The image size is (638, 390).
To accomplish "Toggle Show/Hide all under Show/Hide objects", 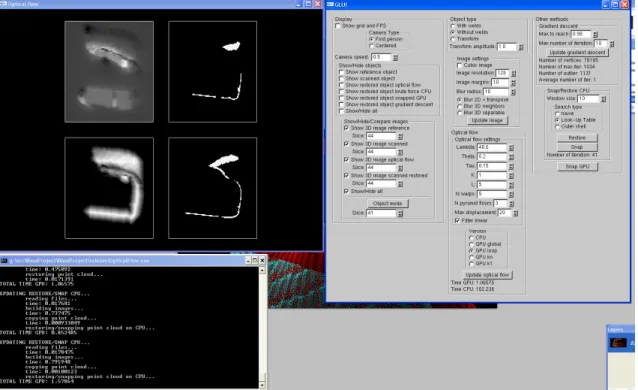I will (342, 111).
